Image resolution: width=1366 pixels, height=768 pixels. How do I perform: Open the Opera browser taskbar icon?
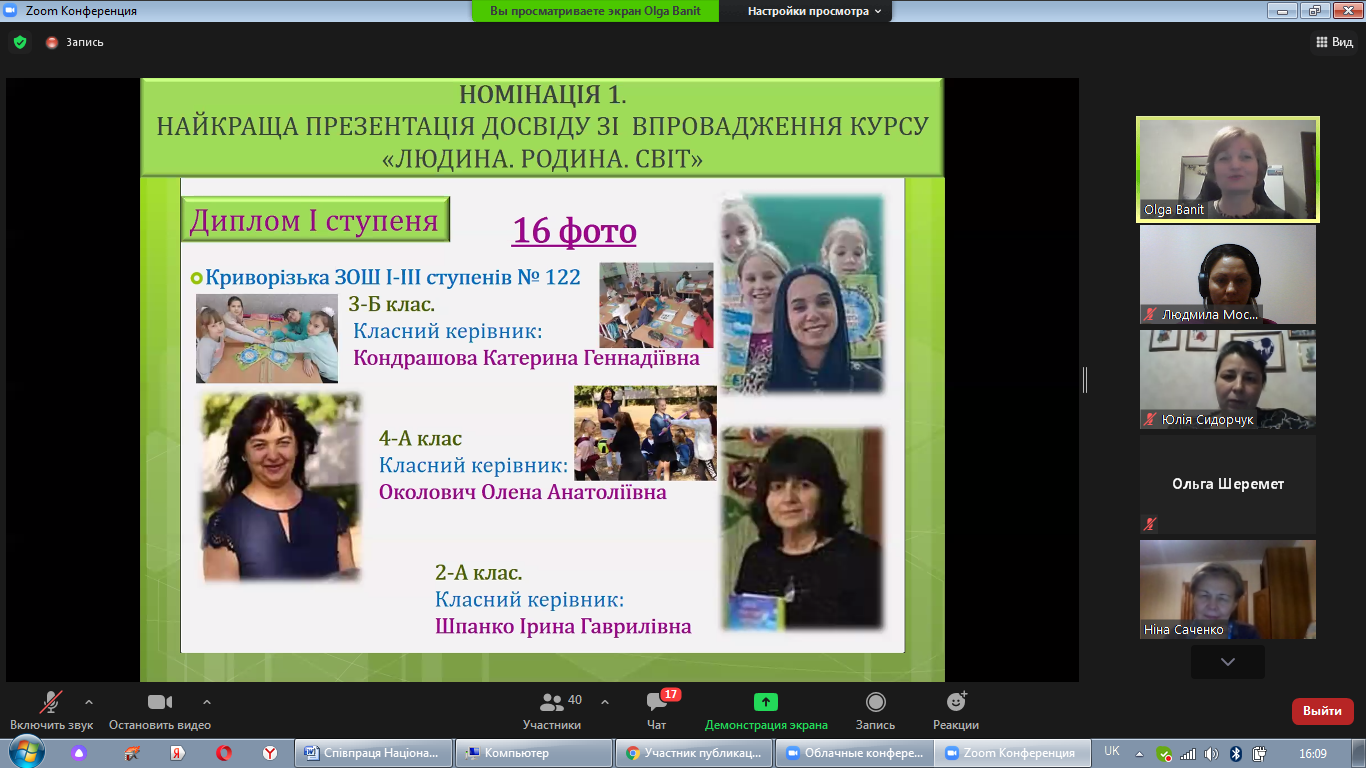[224, 753]
